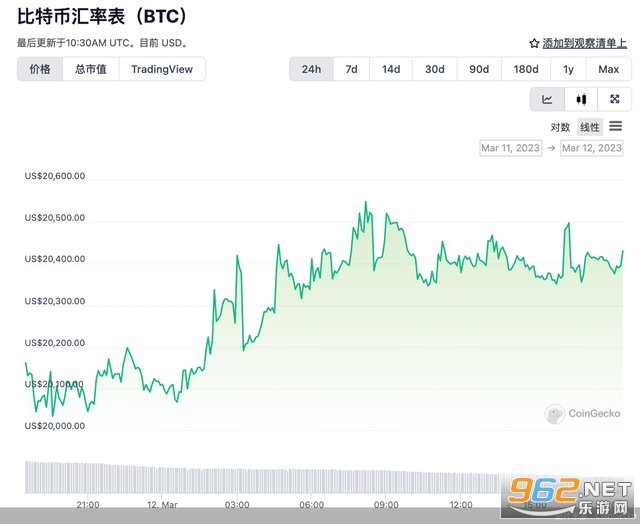The image size is (640, 524).
Task: Click the US$20,500.00 axis label
Action: click(x=55, y=218)
